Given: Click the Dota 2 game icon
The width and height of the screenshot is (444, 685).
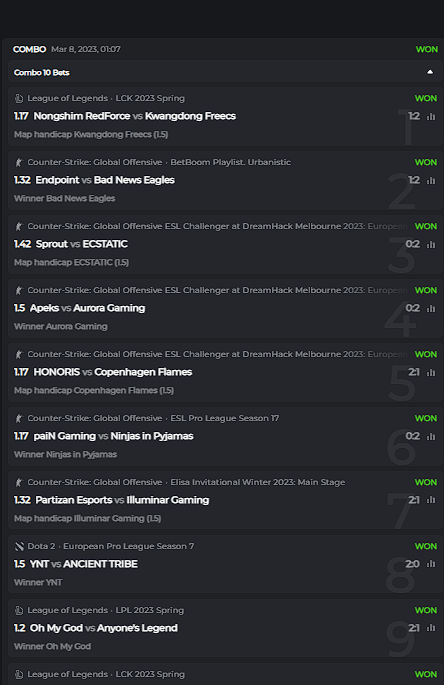Looking at the screenshot, I should [19, 547].
